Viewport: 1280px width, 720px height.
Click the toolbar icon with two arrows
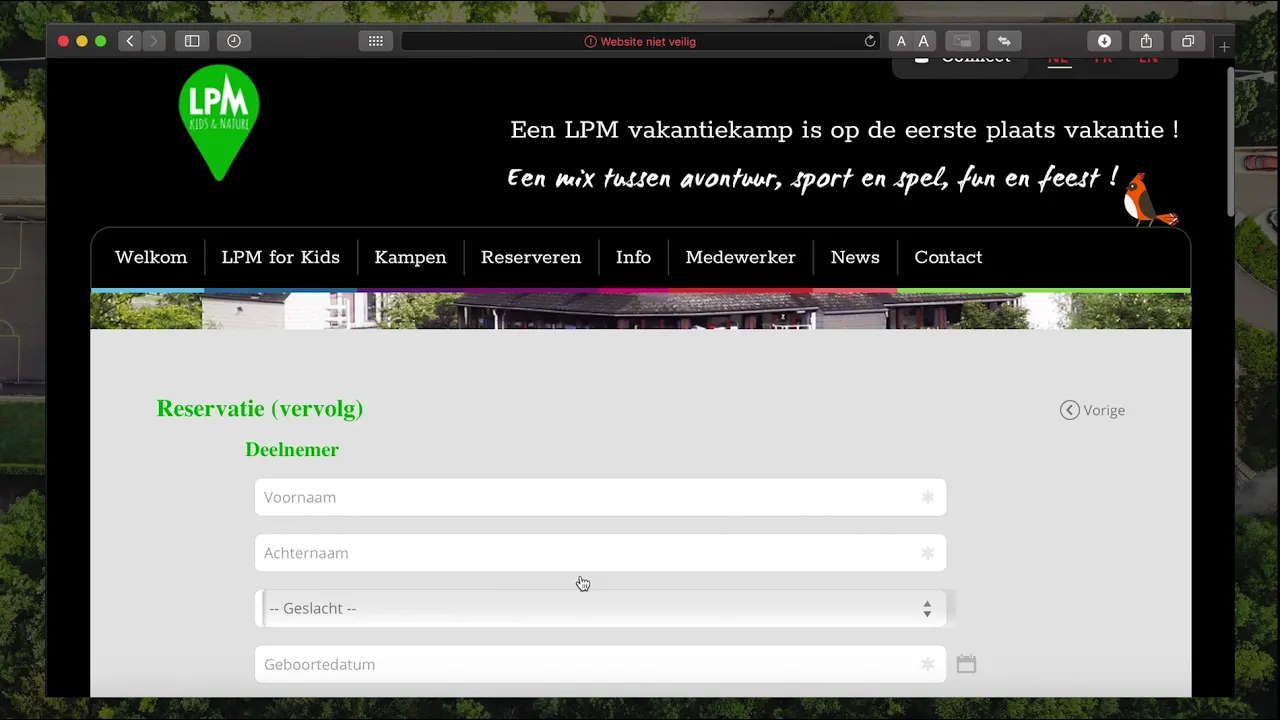click(x=1004, y=41)
